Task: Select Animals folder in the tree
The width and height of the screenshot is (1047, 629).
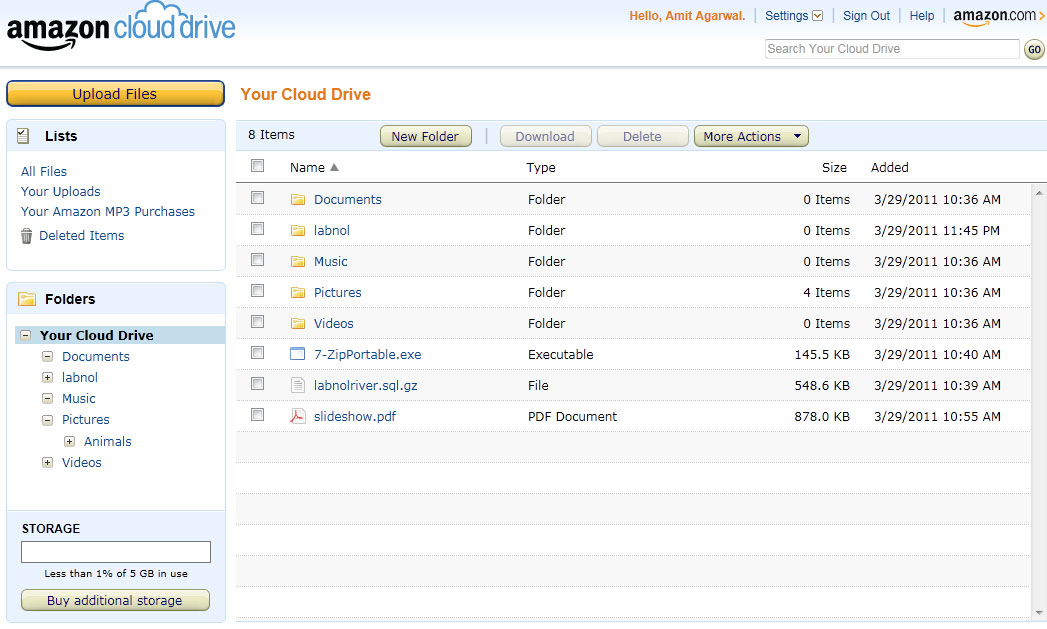Action: (x=108, y=441)
